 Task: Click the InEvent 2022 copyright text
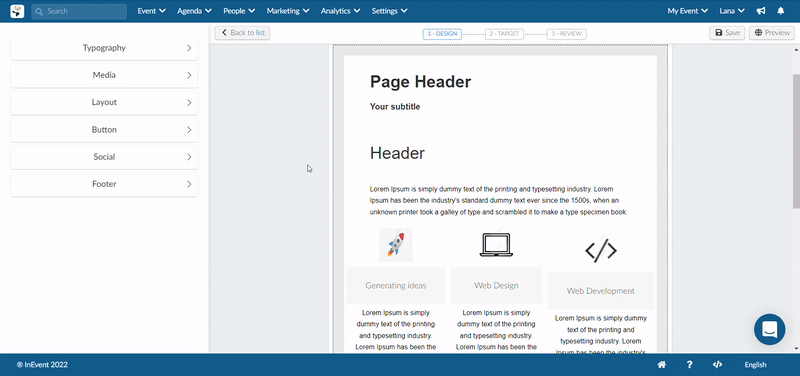(x=42, y=365)
